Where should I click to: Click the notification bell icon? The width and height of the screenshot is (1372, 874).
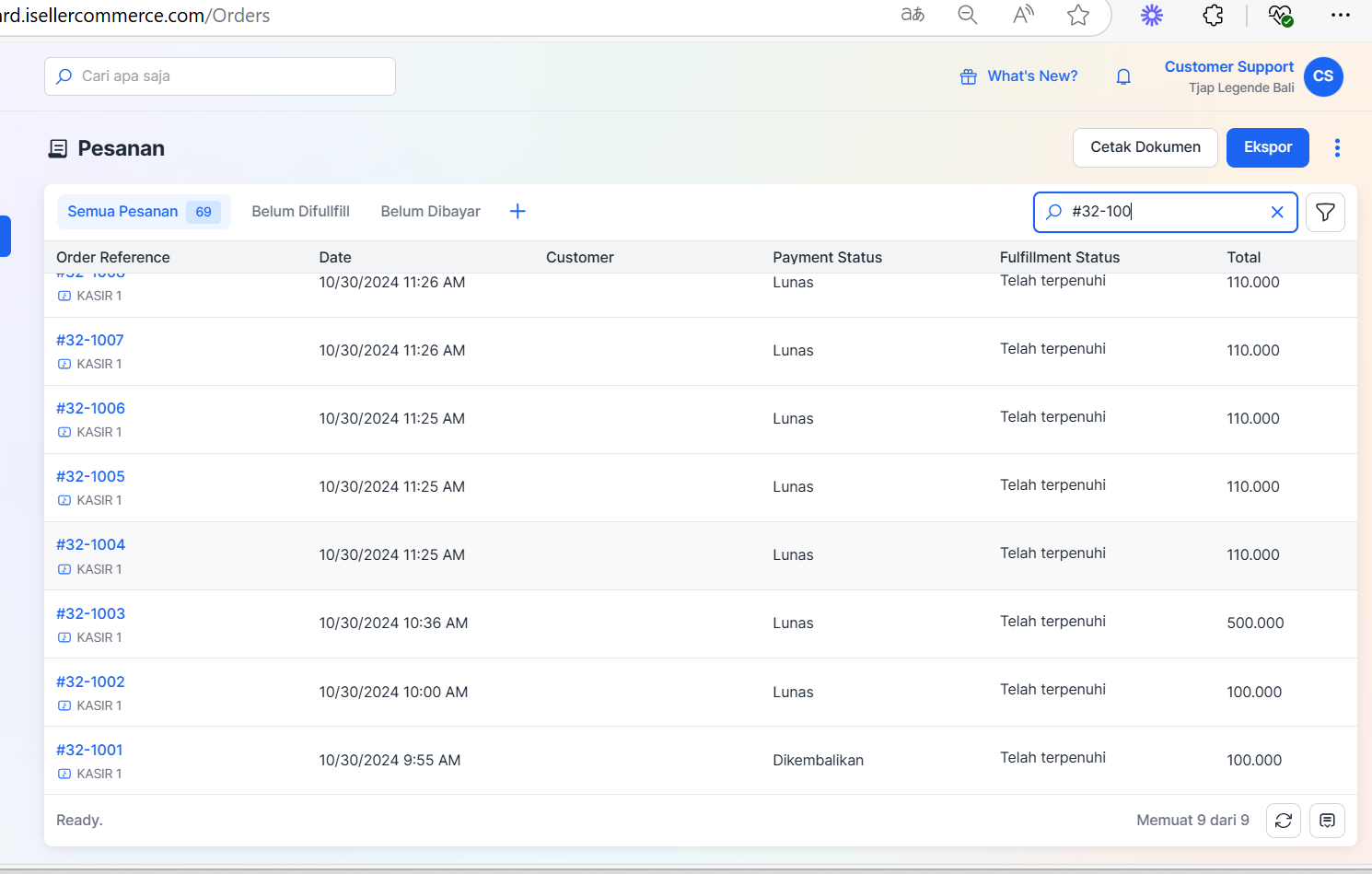point(1123,76)
